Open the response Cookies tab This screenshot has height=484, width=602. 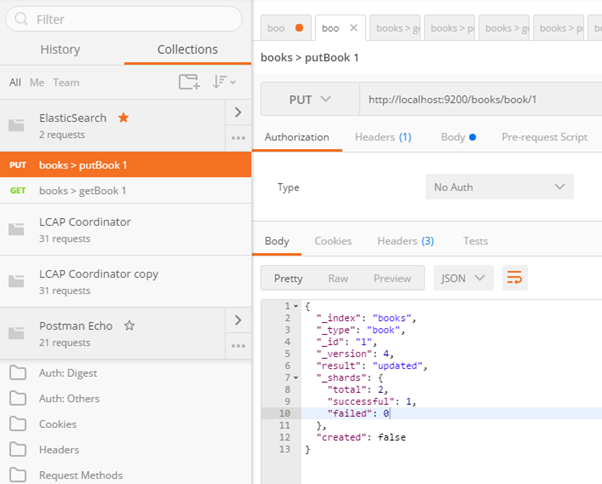[x=333, y=241]
